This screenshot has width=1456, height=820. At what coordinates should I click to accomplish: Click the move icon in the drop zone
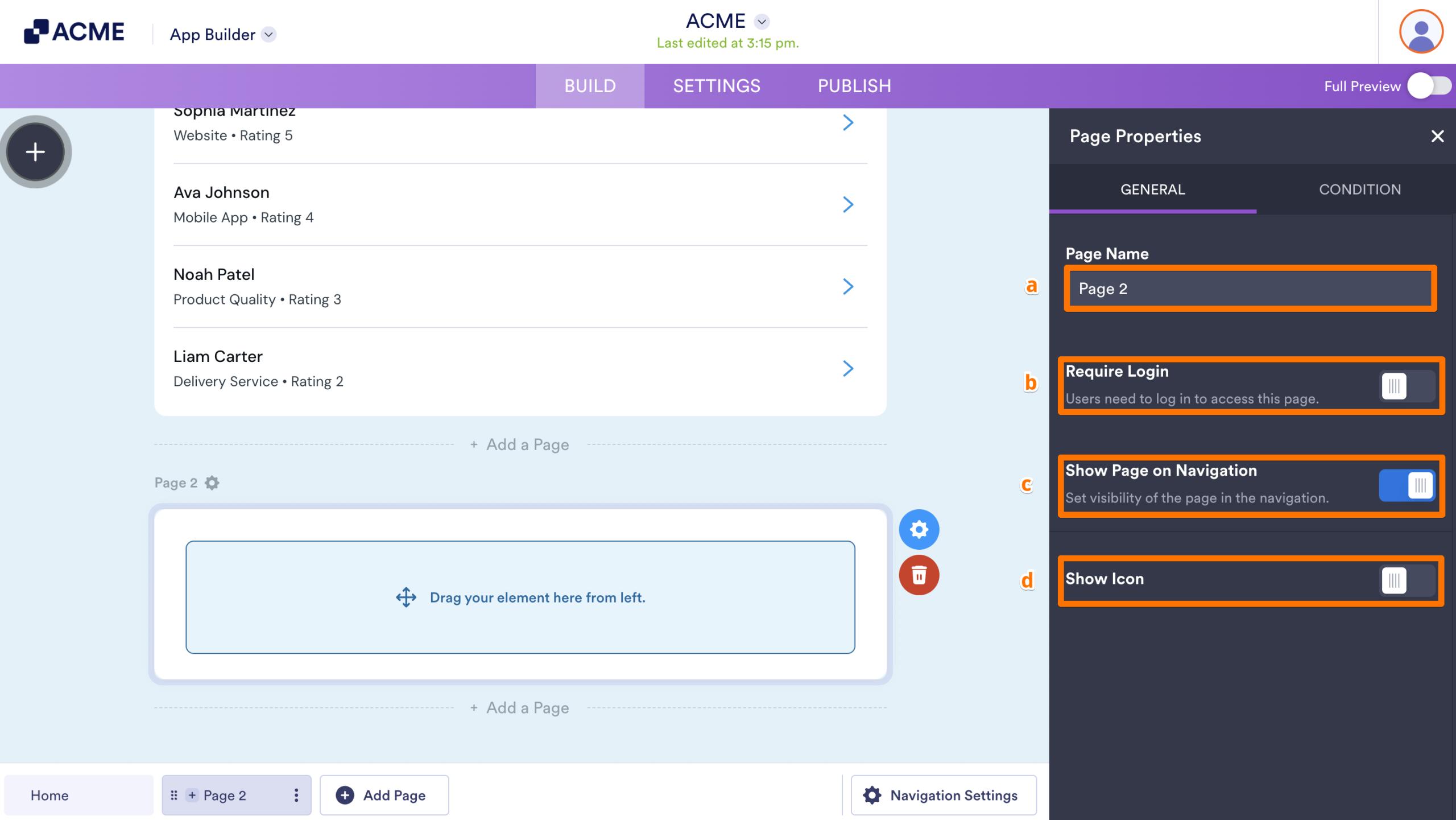pyautogui.click(x=406, y=598)
